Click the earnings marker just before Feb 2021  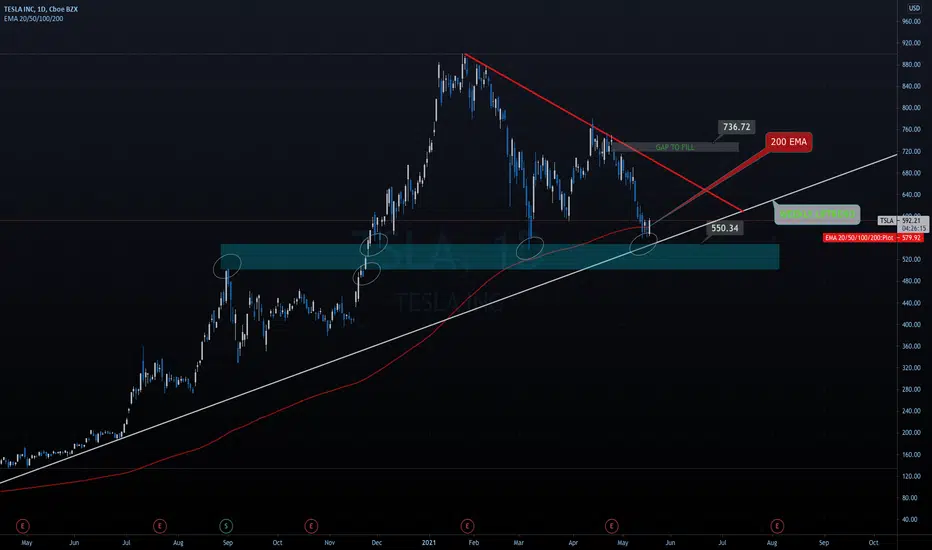(x=467, y=526)
